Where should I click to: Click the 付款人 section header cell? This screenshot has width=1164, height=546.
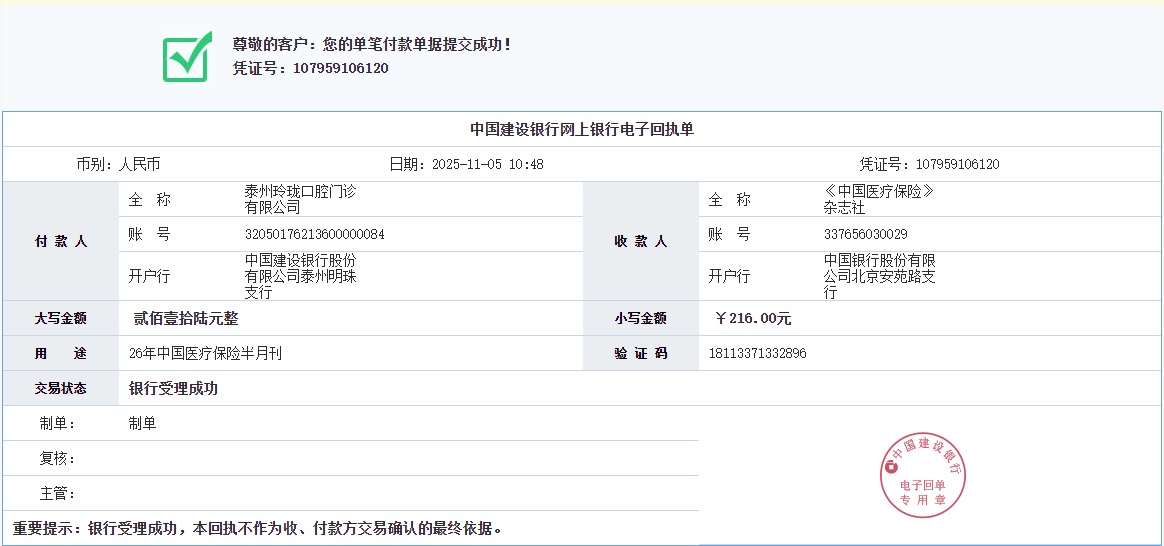click(x=61, y=241)
